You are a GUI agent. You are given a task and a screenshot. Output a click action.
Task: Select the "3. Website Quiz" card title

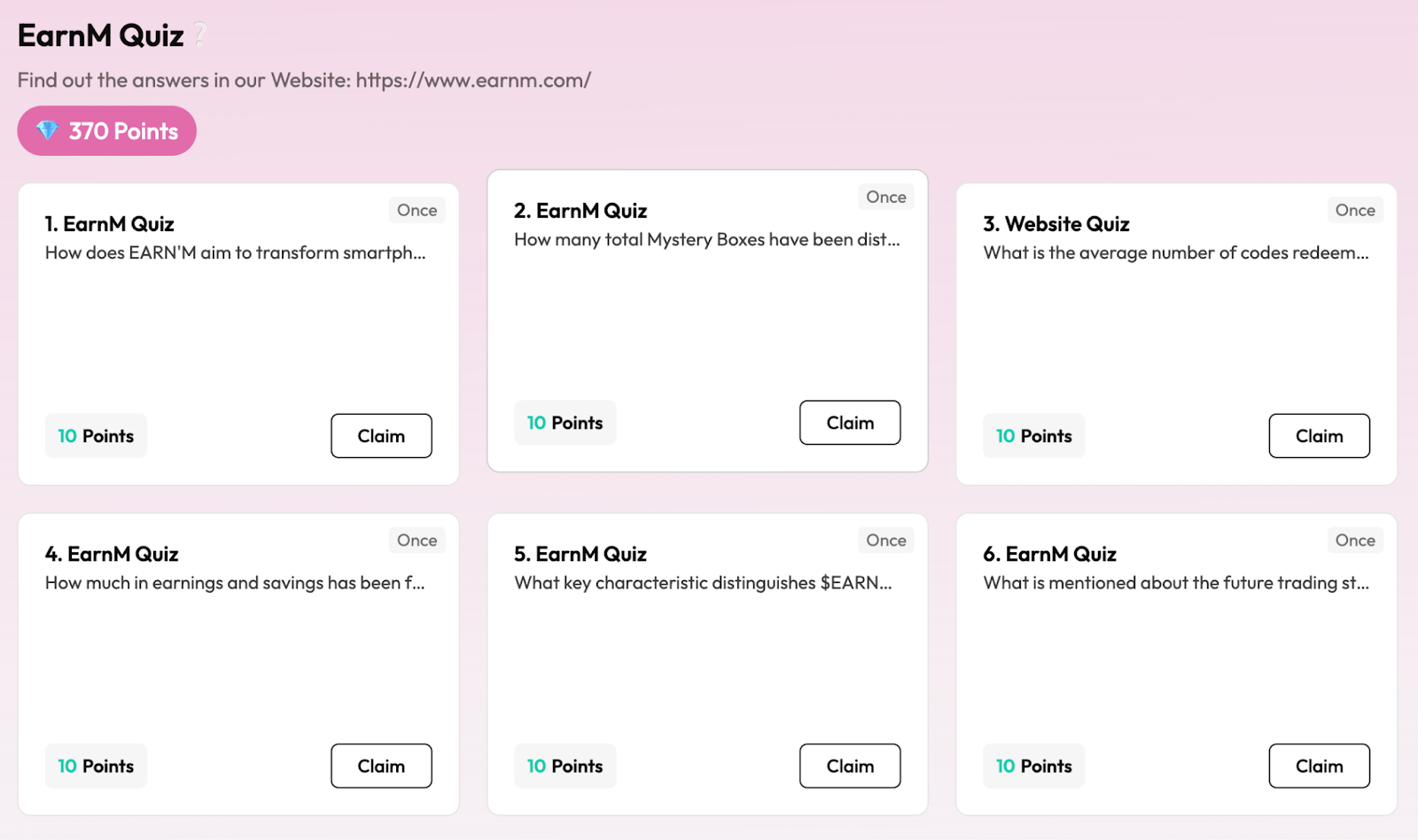1056,224
